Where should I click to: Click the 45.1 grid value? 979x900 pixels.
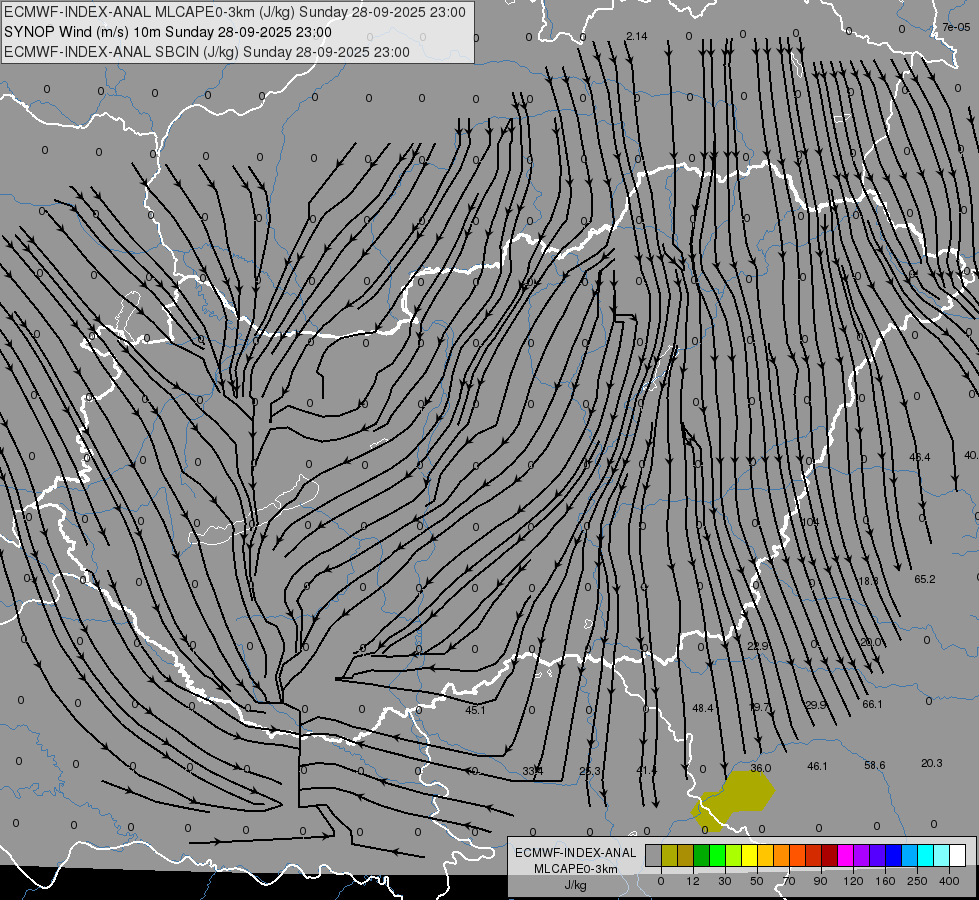[x=475, y=710]
